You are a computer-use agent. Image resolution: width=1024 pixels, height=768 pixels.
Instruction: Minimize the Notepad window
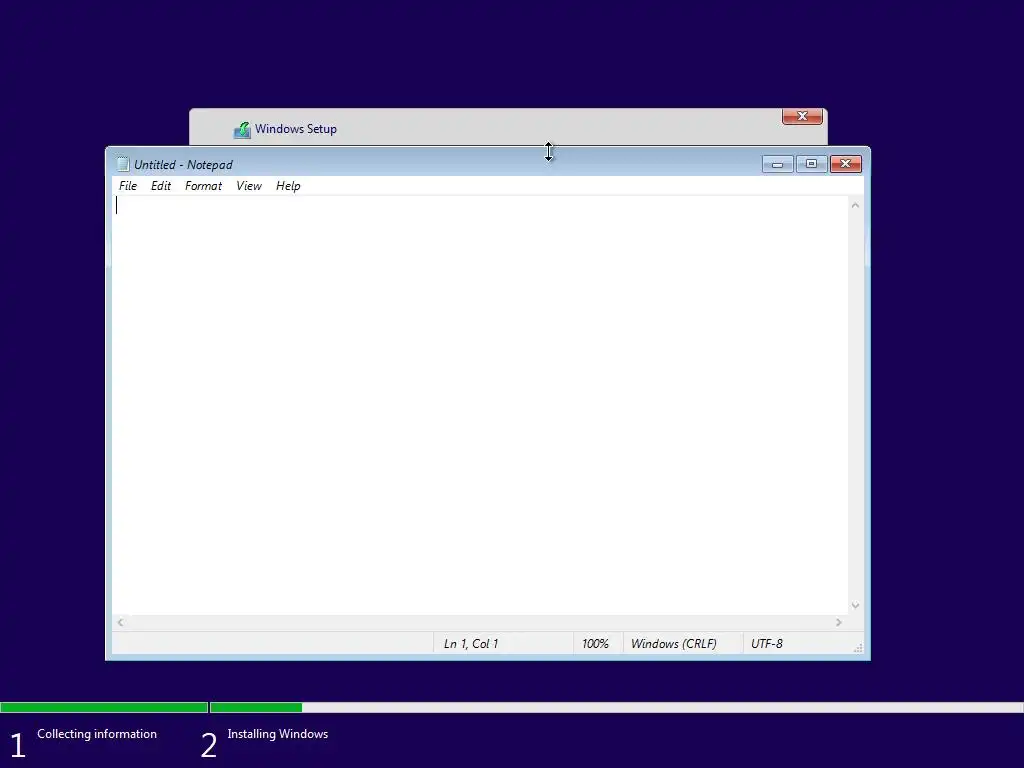click(777, 164)
